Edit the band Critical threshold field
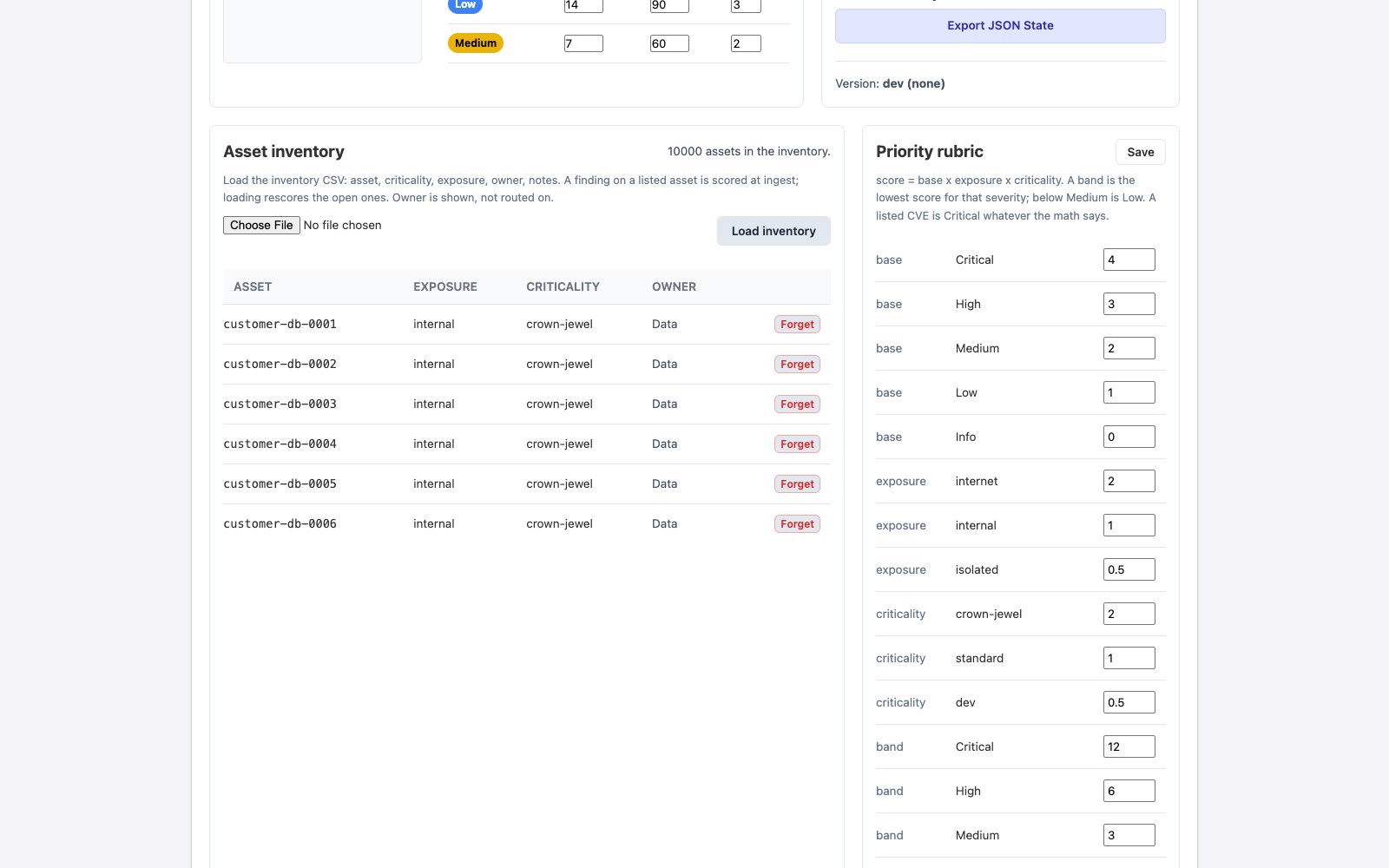Viewport: 1389px width, 868px height. 1129,746
